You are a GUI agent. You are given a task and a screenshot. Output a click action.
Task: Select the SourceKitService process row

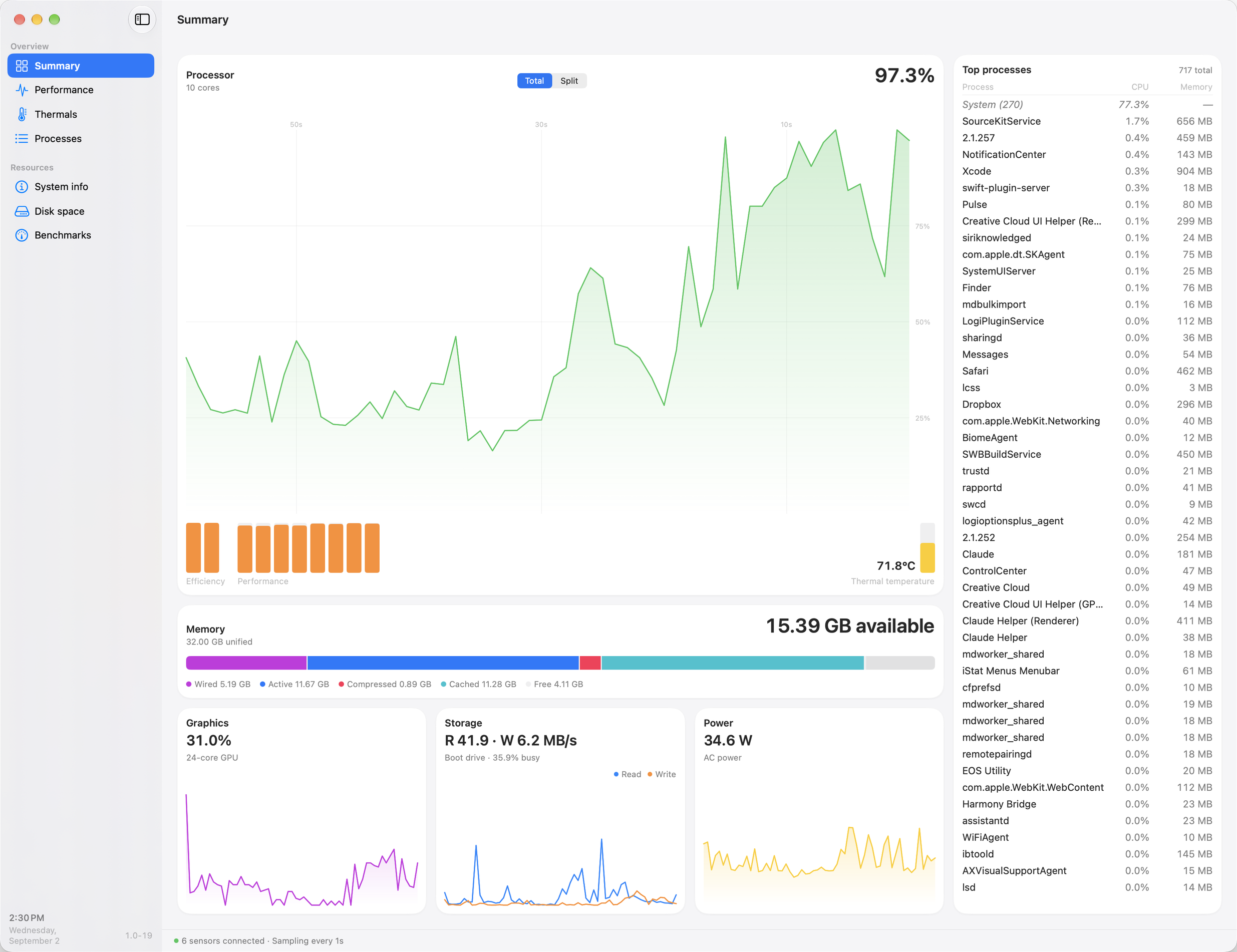[1087, 121]
